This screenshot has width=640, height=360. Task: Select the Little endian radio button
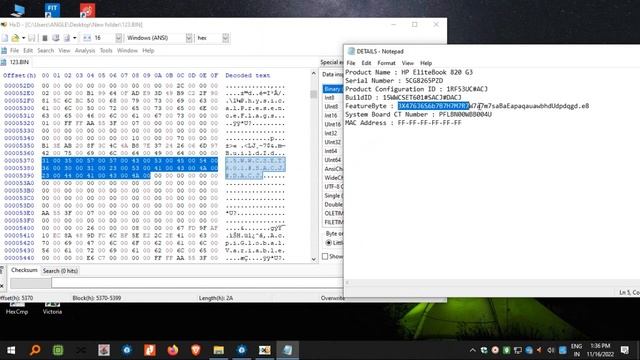pyautogui.click(x=329, y=242)
